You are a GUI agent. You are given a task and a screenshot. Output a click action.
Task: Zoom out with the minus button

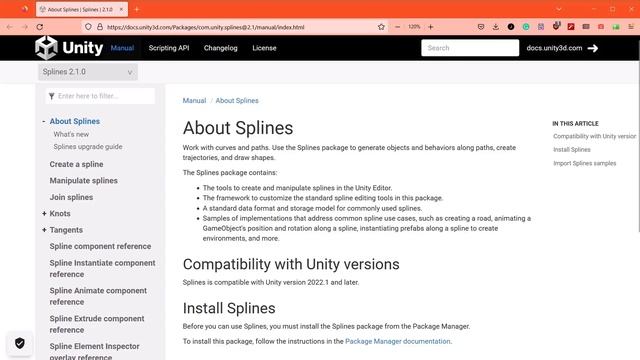[398, 27]
